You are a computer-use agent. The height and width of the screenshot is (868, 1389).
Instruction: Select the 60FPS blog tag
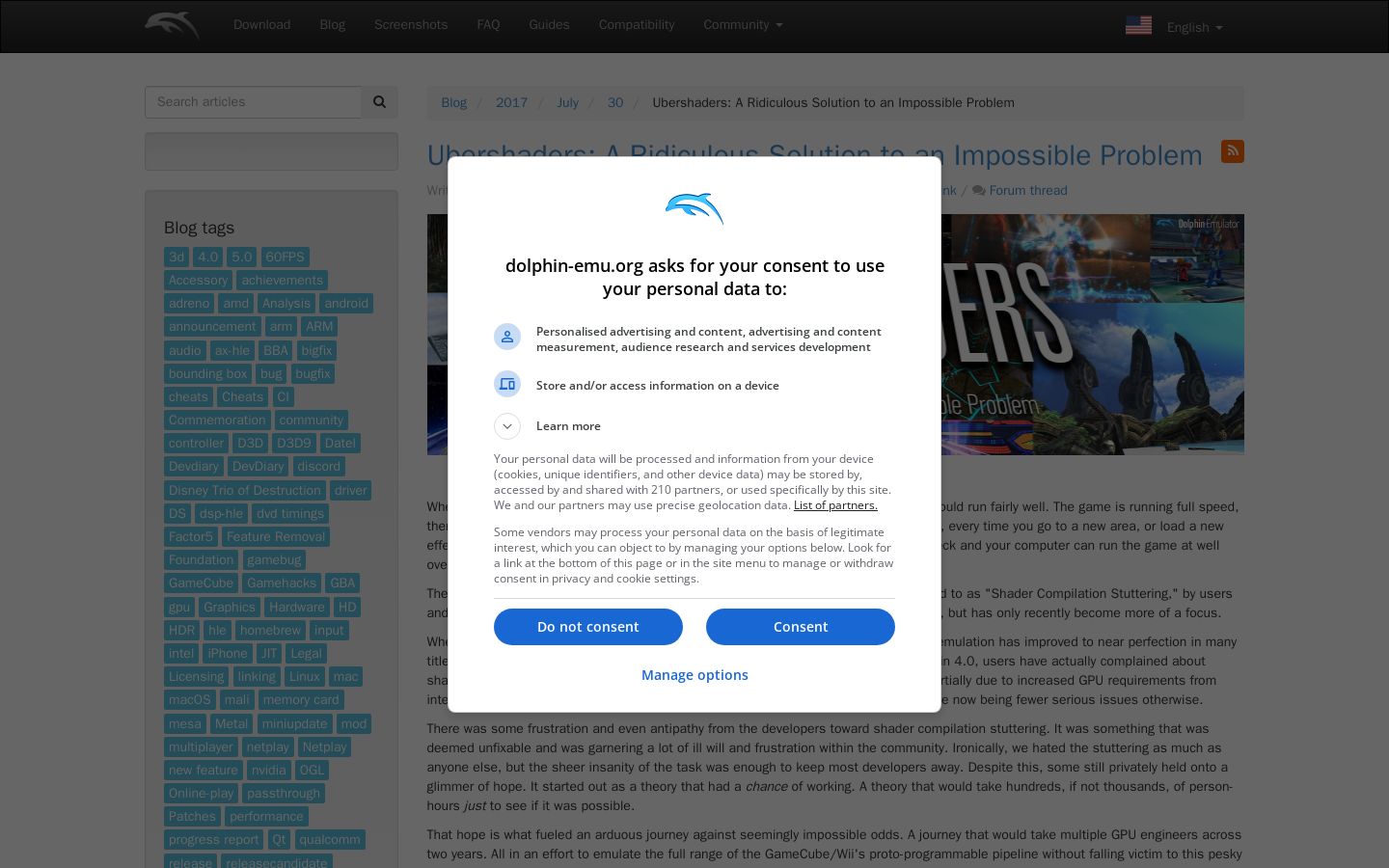[286, 257]
